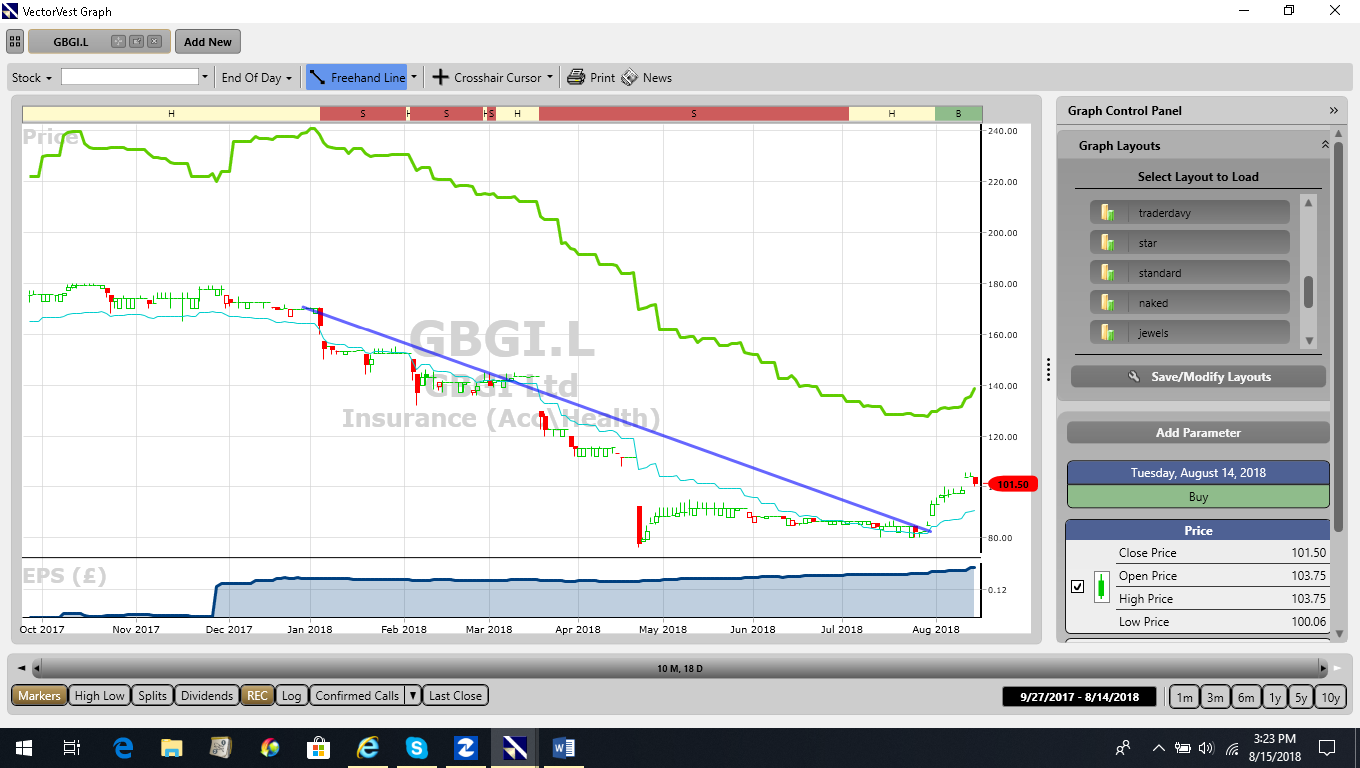The image size is (1360, 768).
Task: Click the Print icon
Action: [576, 77]
